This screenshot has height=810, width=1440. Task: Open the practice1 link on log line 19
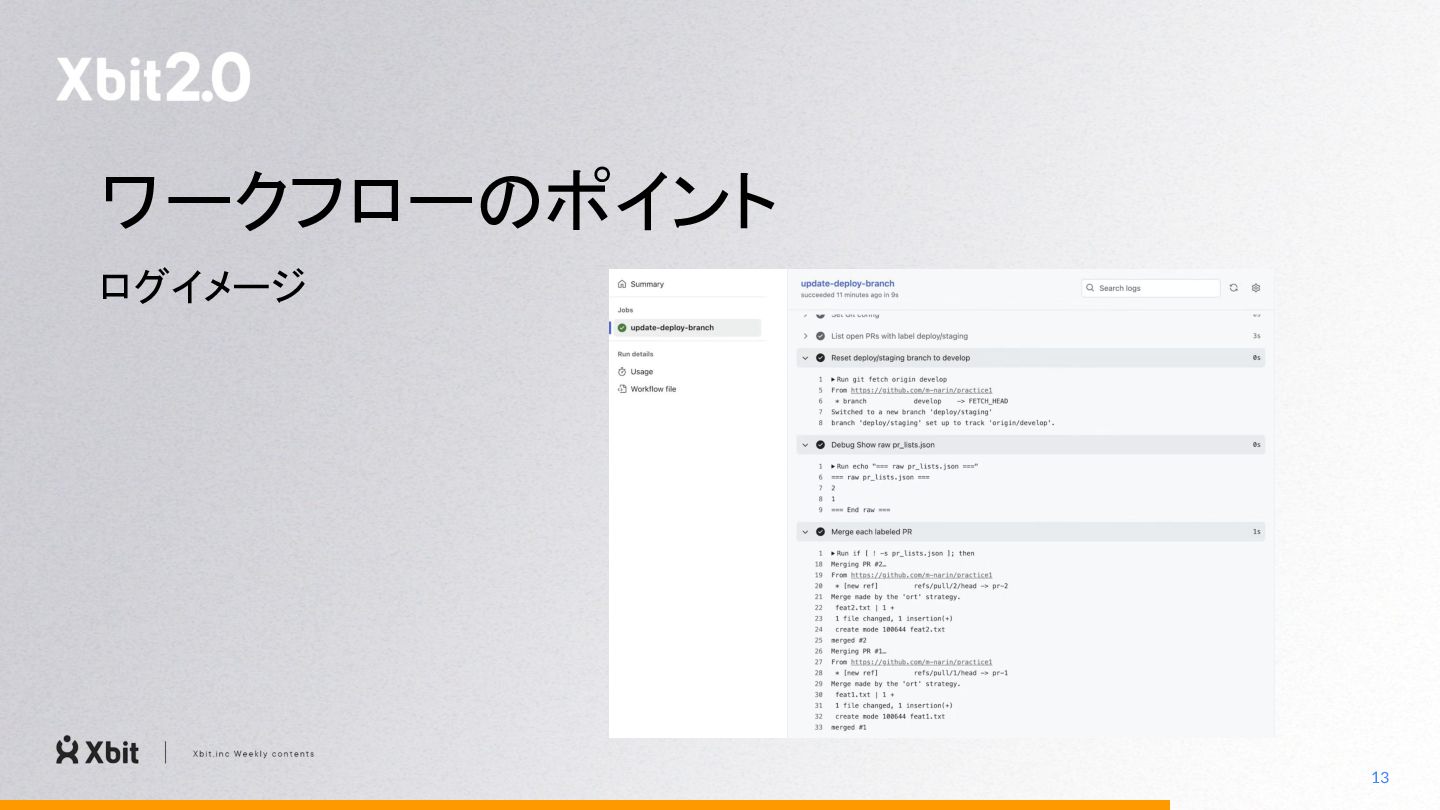point(921,575)
